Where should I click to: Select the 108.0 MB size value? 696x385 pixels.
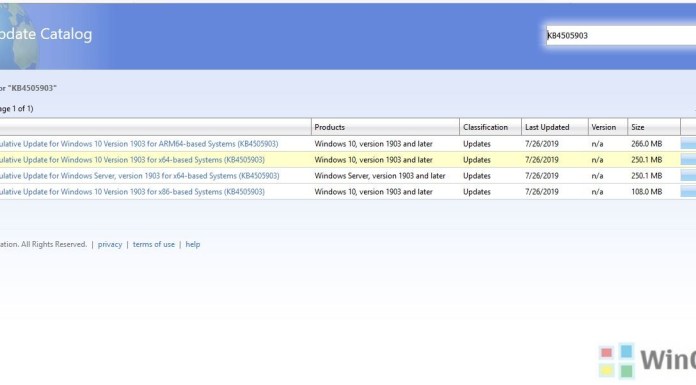pyautogui.click(x=646, y=192)
